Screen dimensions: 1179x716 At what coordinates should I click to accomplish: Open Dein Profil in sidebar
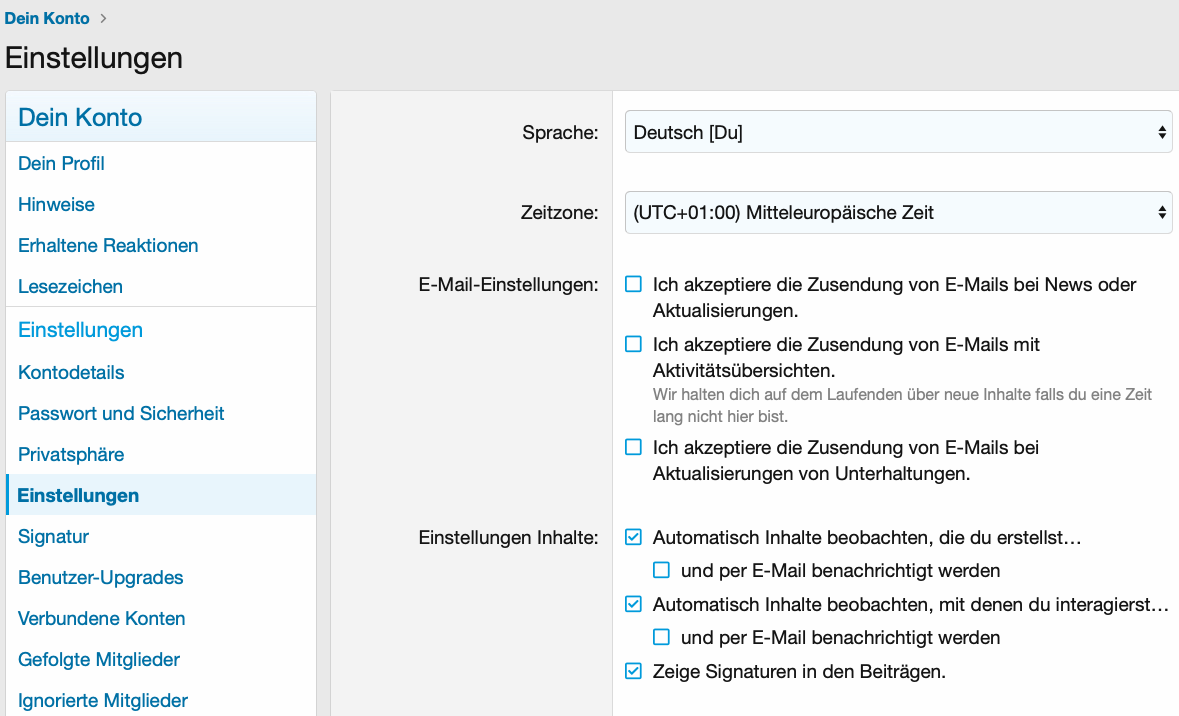(x=61, y=163)
